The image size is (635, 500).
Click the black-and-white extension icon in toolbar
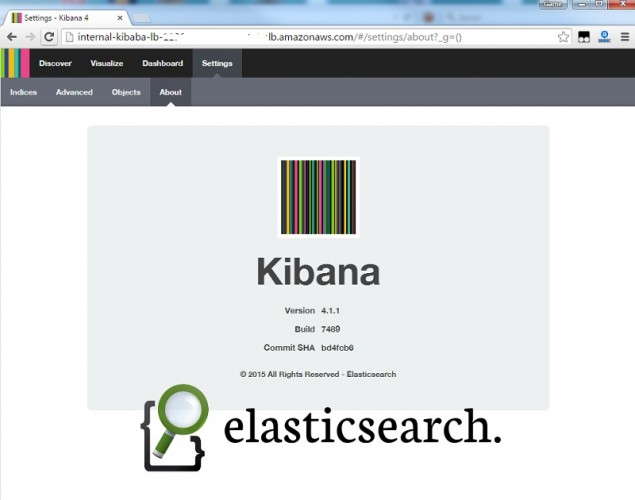[x=584, y=37]
